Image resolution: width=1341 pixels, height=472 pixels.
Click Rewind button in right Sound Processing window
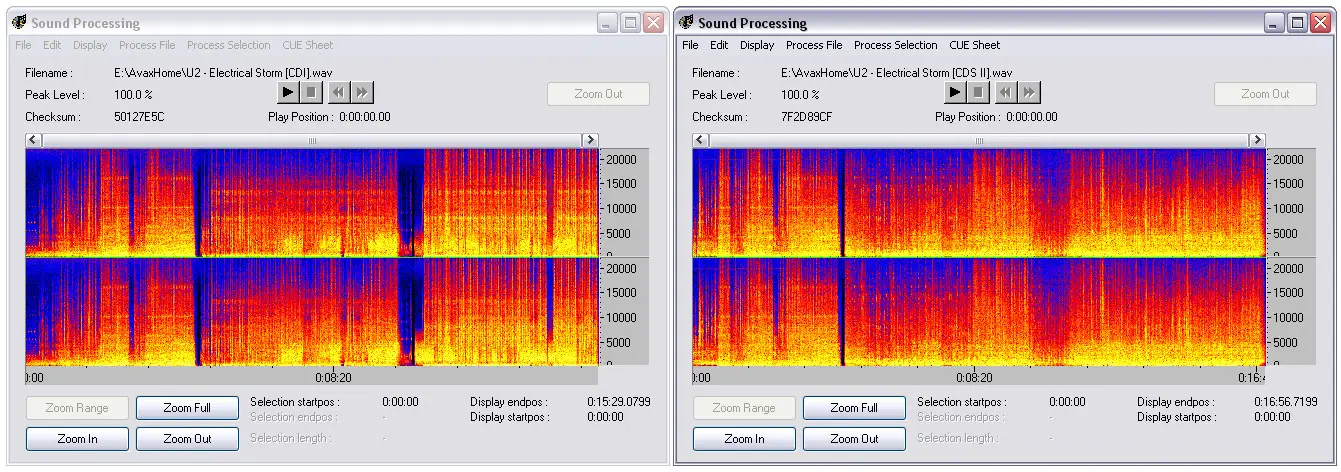coord(1005,93)
